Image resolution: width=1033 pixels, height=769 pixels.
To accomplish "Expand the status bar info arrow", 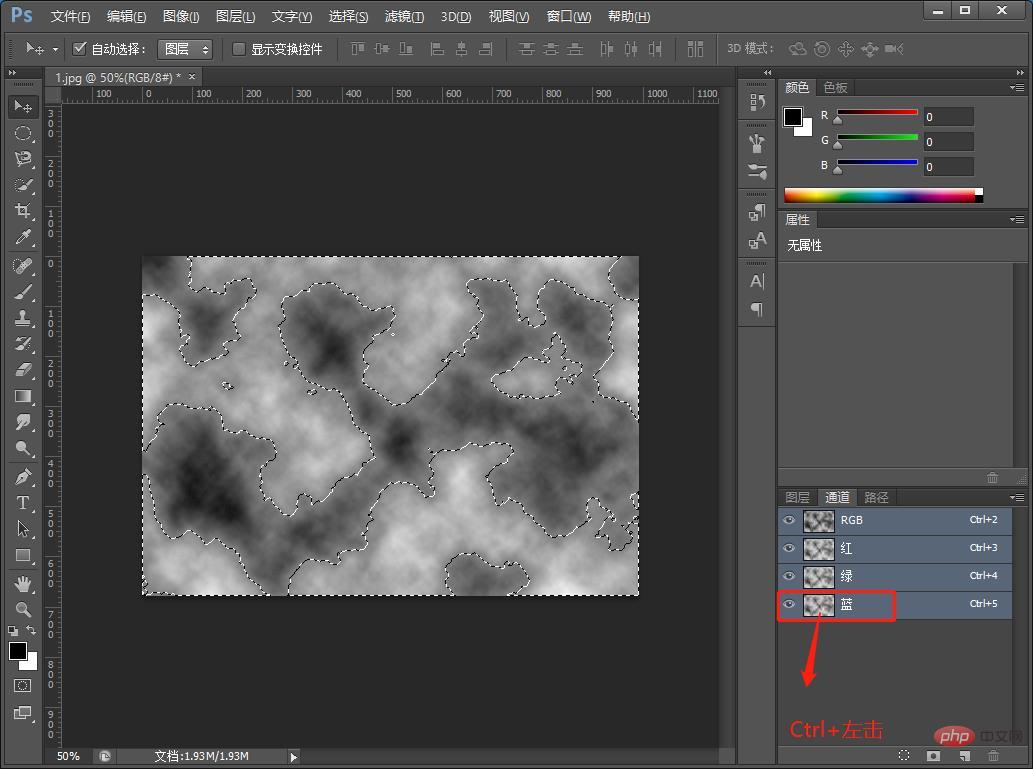I will (x=294, y=757).
